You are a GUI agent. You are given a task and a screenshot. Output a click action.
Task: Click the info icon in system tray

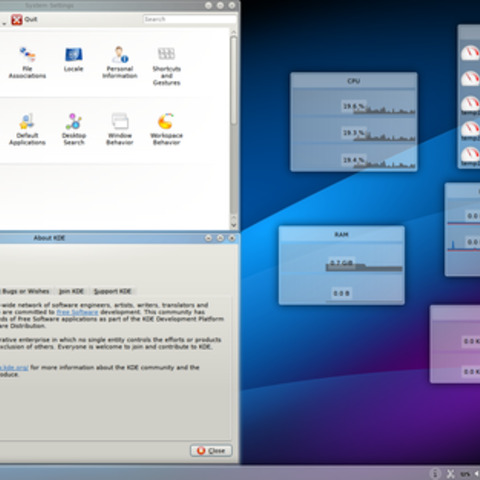(435, 473)
